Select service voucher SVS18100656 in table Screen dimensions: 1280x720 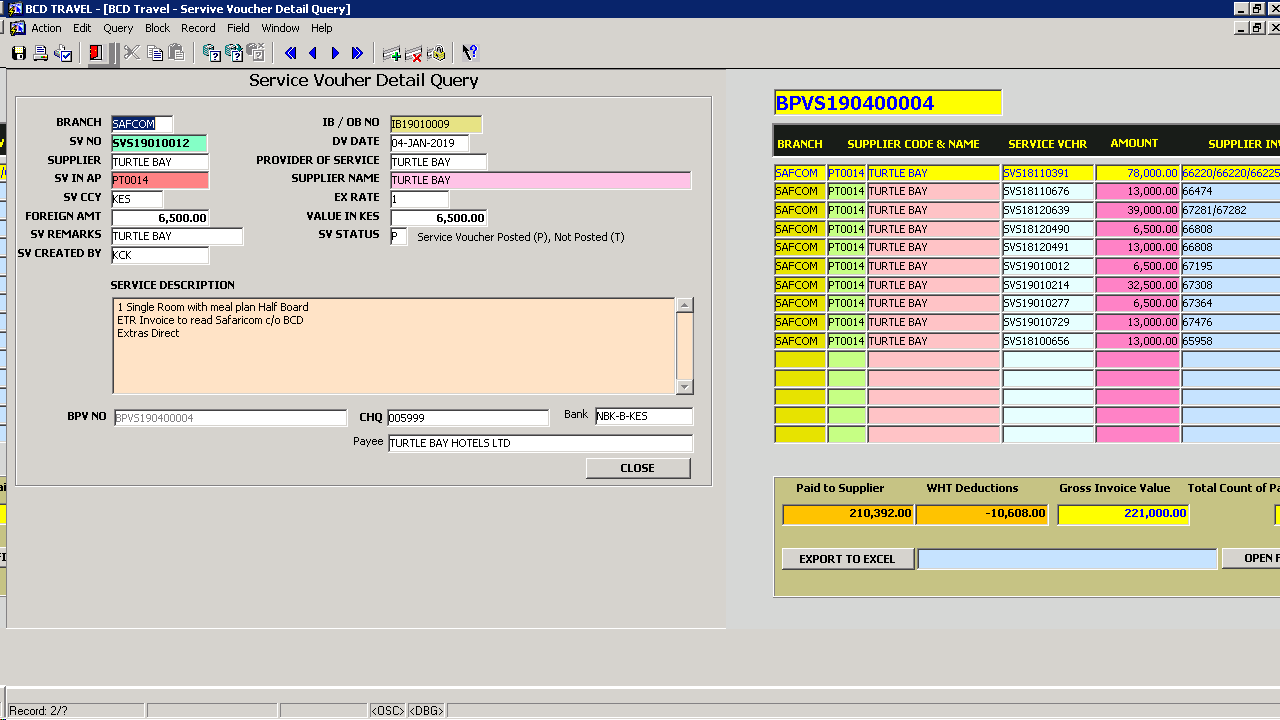pyautogui.click(x=1048, y=341)
